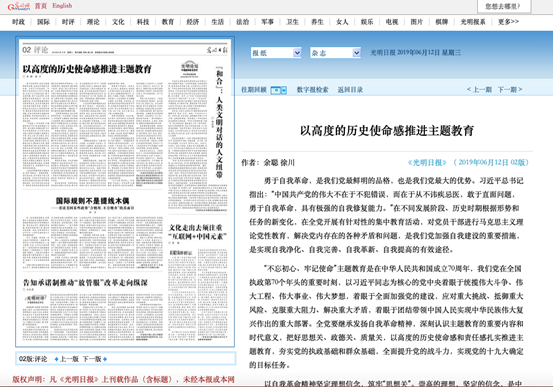This screenshot has width=553, height=387.
Task: Click 更多>> in the navigation bar
Action: tap(508, 22)
